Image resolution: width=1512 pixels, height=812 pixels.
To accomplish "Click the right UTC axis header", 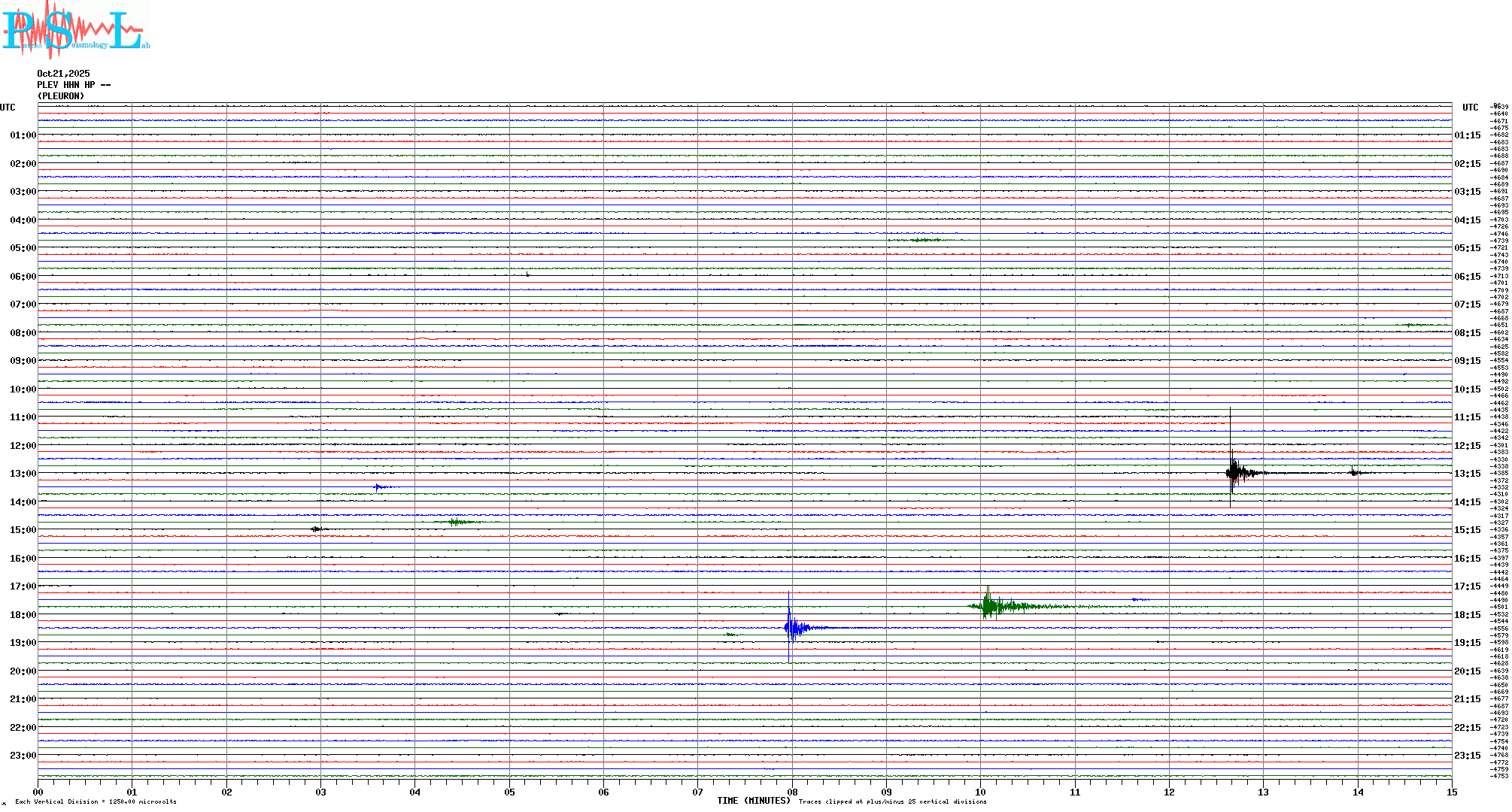I will pos(1470,108).
